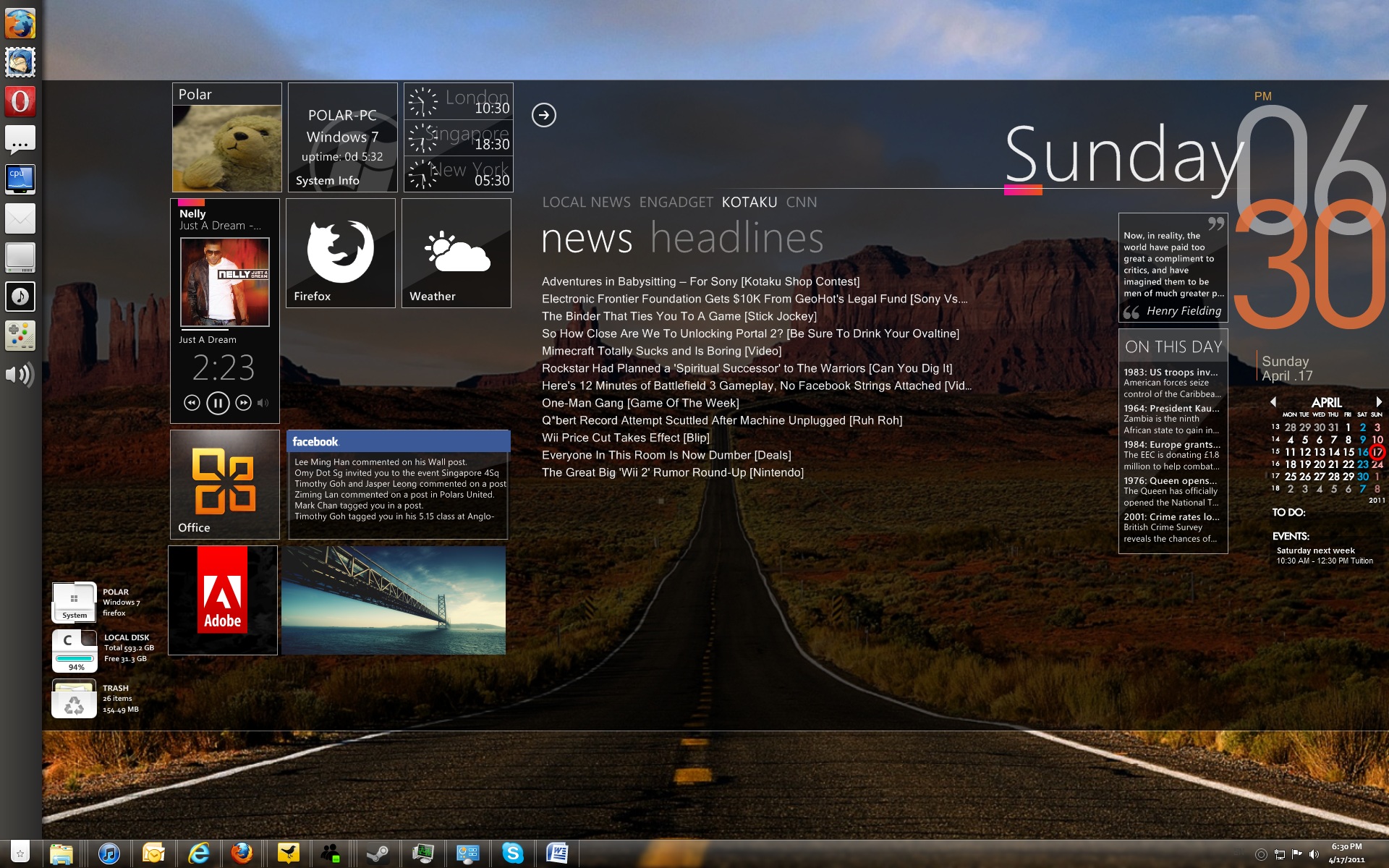Go back to the previous track
Viewport: 1389px width, 868px height.
[x=192, y=403]
